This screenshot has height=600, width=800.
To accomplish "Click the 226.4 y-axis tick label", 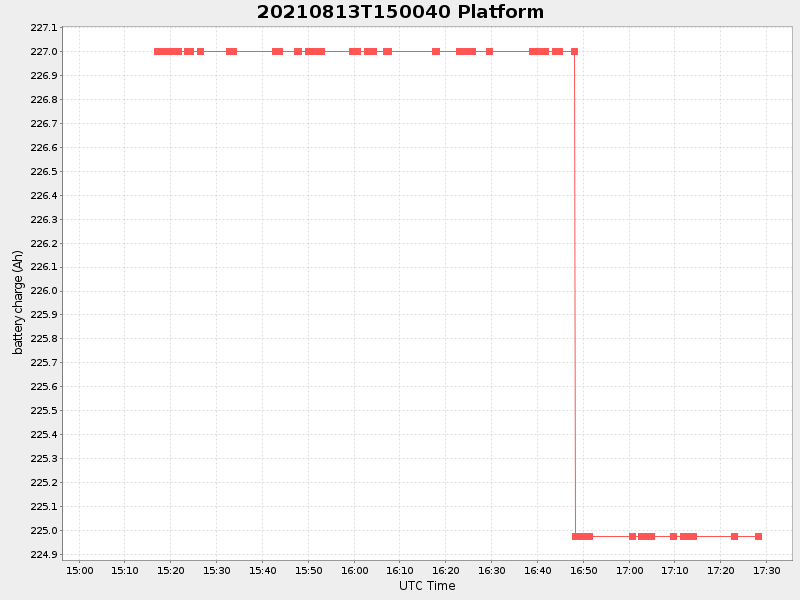I will coord(44,195).
